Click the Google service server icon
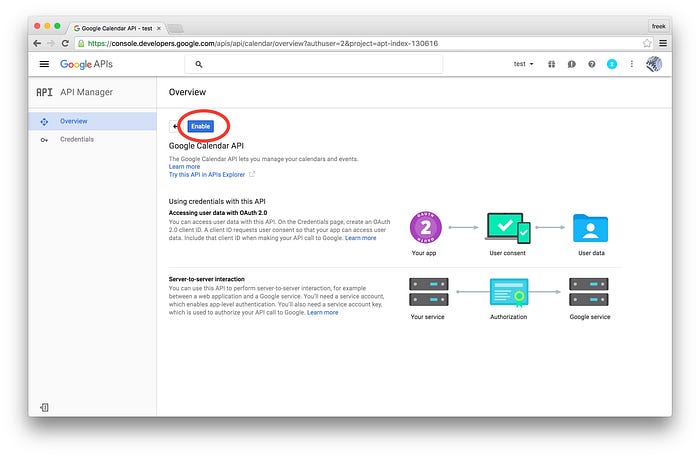Viewport: 700px width, 457px height. click(x=589, y=292)
